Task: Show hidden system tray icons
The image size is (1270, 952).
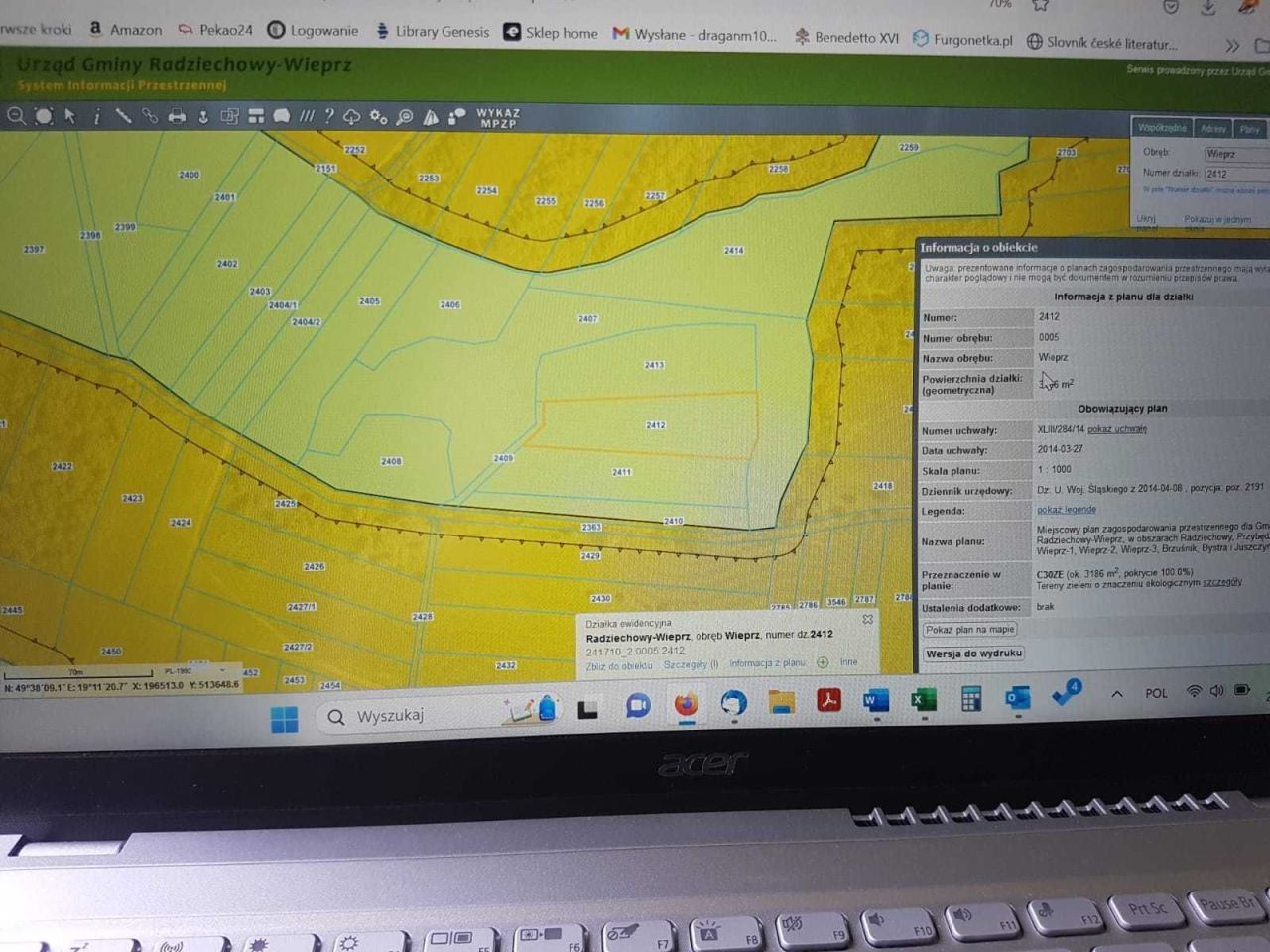Action: point(1117,694)
